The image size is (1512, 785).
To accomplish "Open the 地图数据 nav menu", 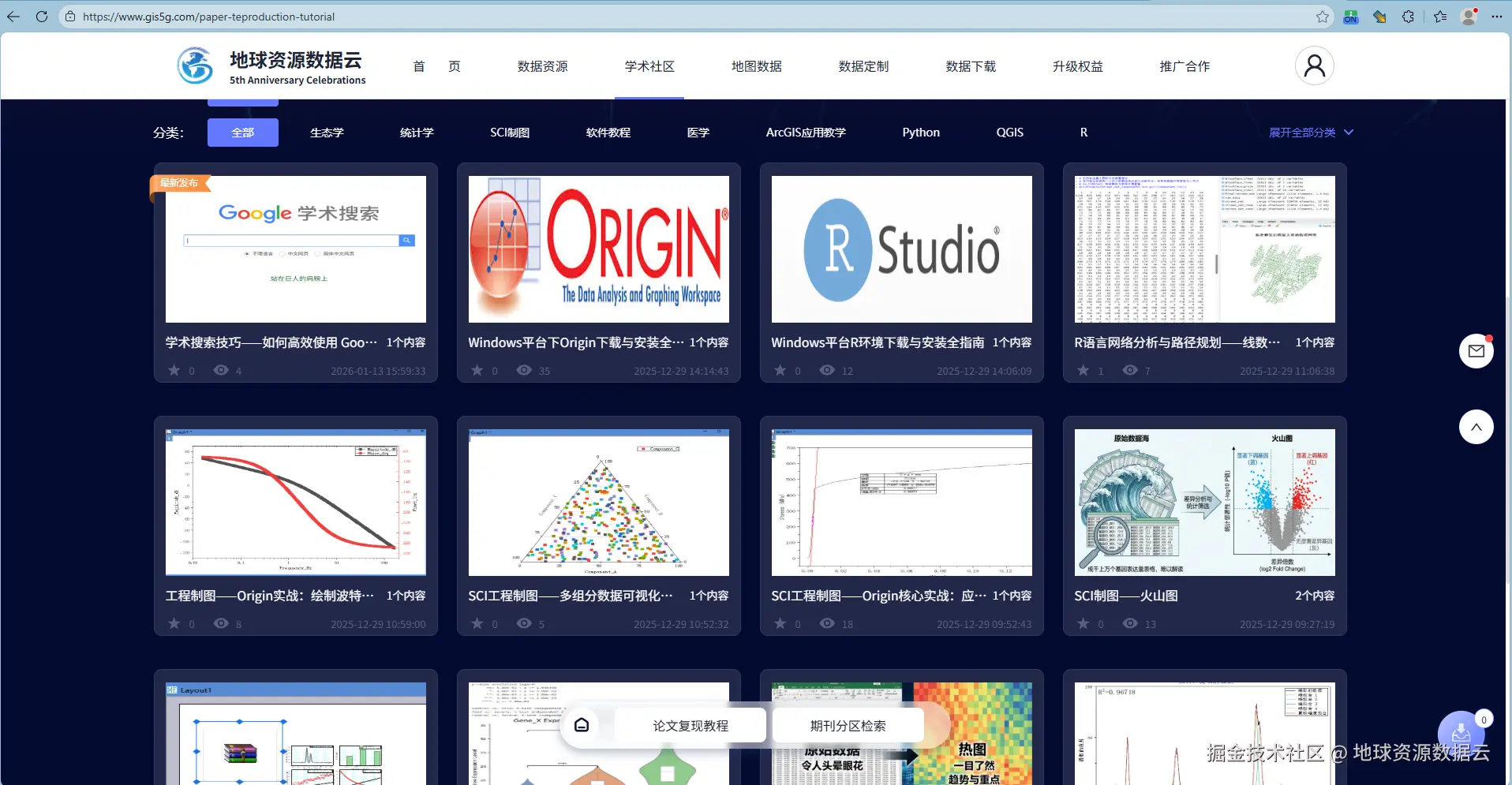I will pyautogui.click(x=757, y=66).
